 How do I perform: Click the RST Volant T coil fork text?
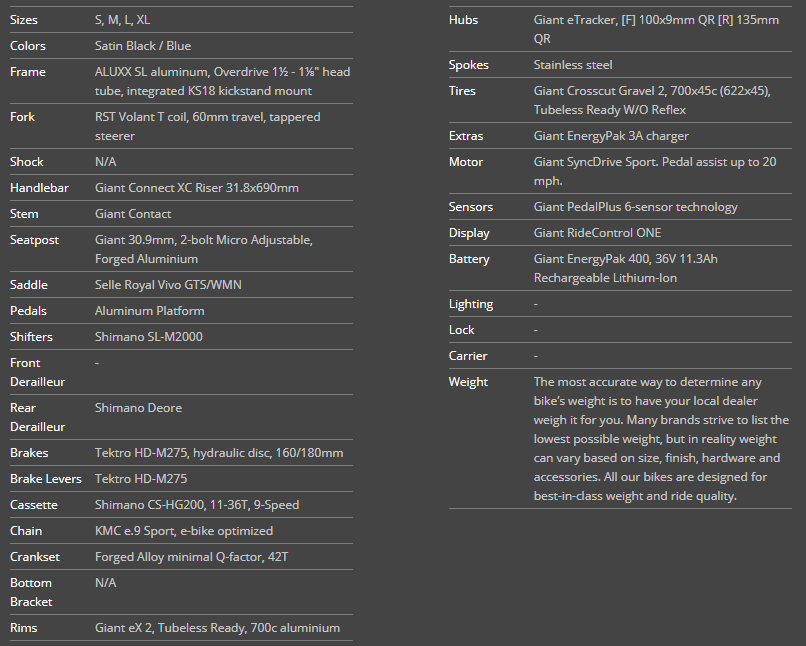click(x=207, y=126)
